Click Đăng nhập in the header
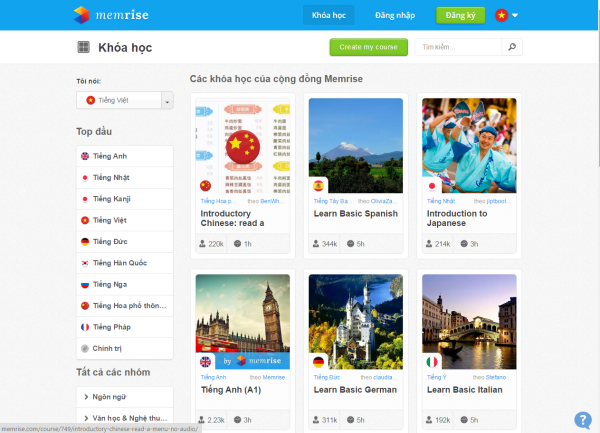 (395, 15)
